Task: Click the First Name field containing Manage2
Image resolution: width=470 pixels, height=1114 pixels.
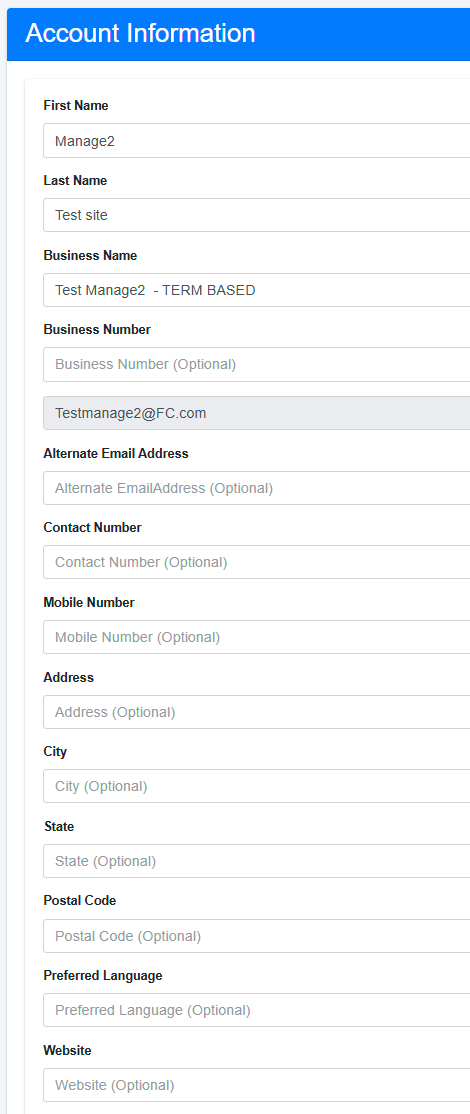Action: [x=256, y=141]
